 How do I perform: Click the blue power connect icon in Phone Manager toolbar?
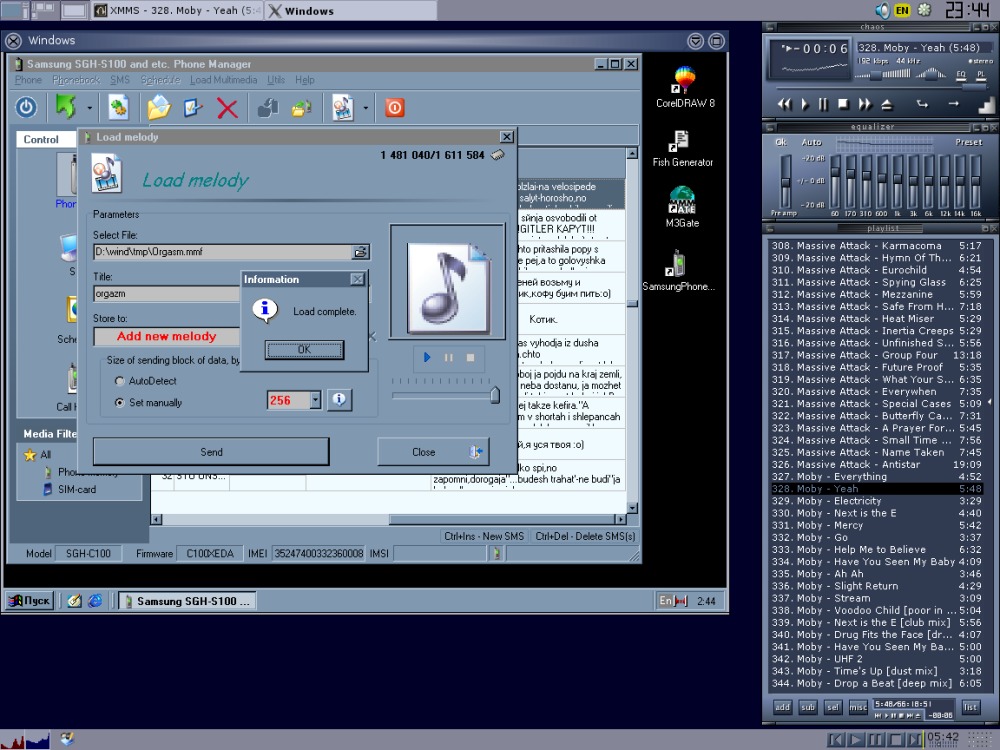(26, 107)
